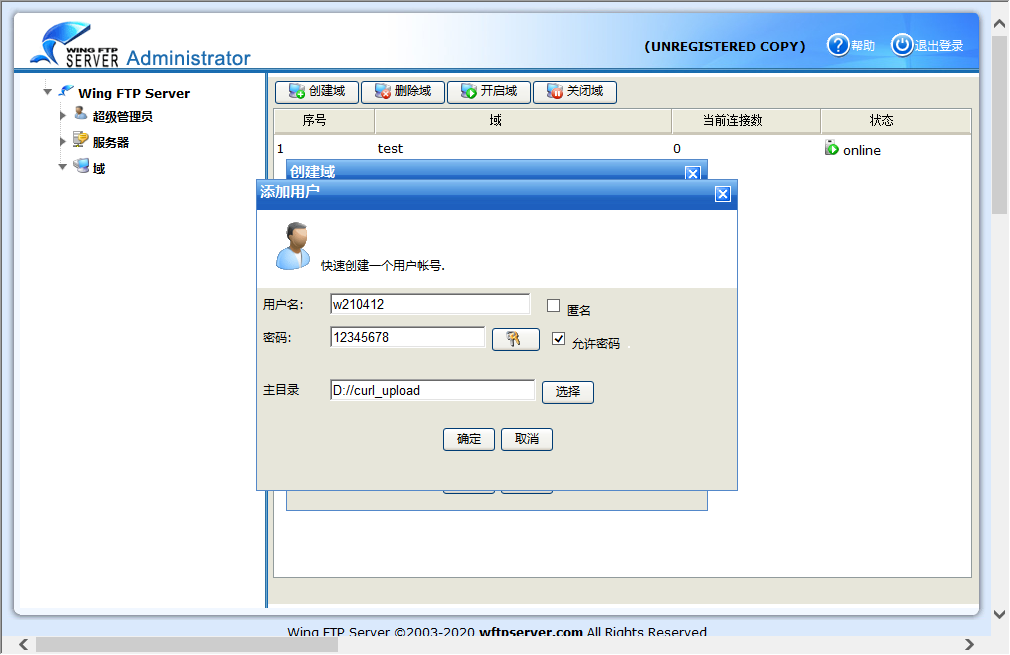
Task: Click the 选择 button to browse home directory
Action: [x=567, y=392]
